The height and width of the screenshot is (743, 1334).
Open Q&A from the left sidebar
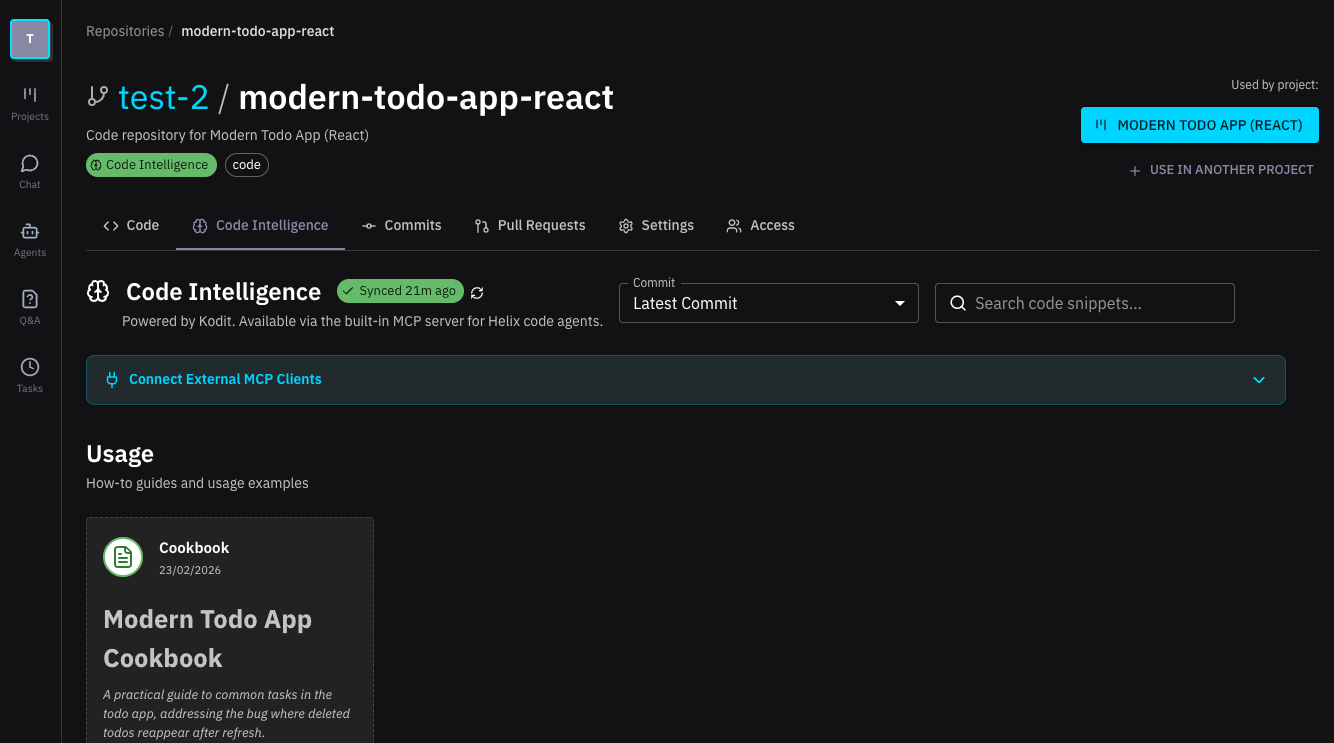click(x=29, y=306)
